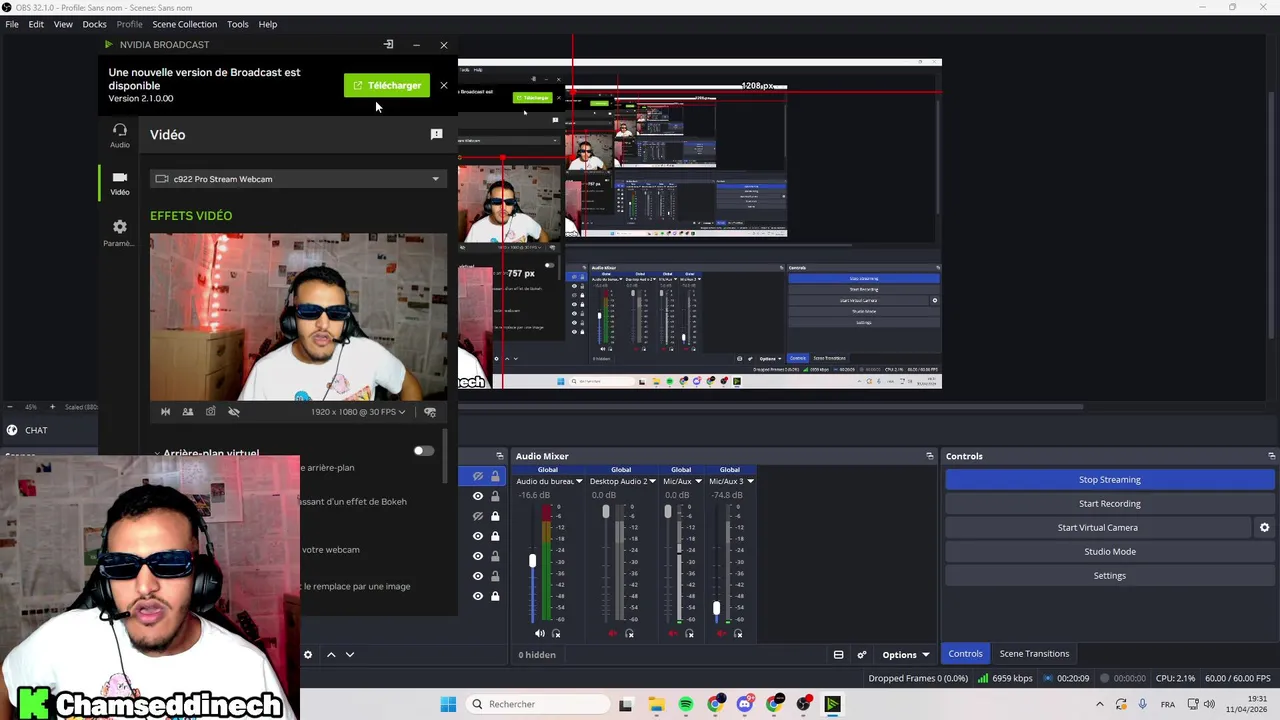The height and width of the screenshot is (720, 1280).
Task: Click Start Virtual Camera
Action: tap(1097, 528)
